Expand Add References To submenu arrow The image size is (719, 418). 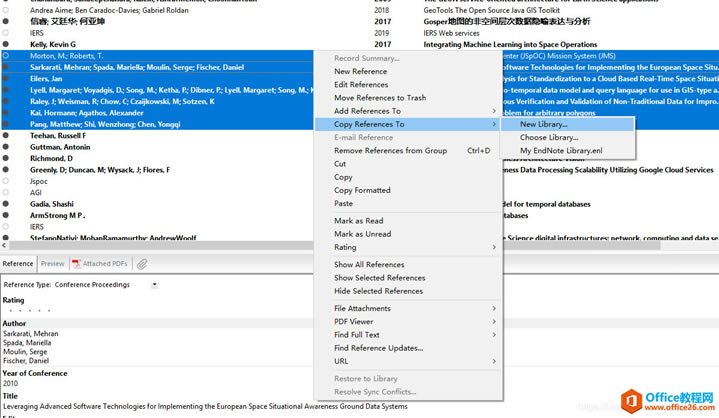pos(494,111)
